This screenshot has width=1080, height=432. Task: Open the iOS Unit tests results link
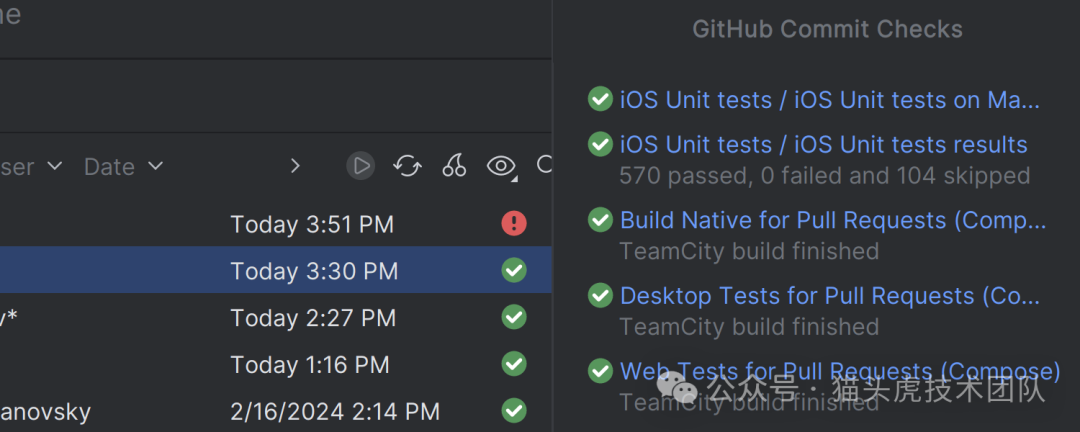[x=823, y=145]
